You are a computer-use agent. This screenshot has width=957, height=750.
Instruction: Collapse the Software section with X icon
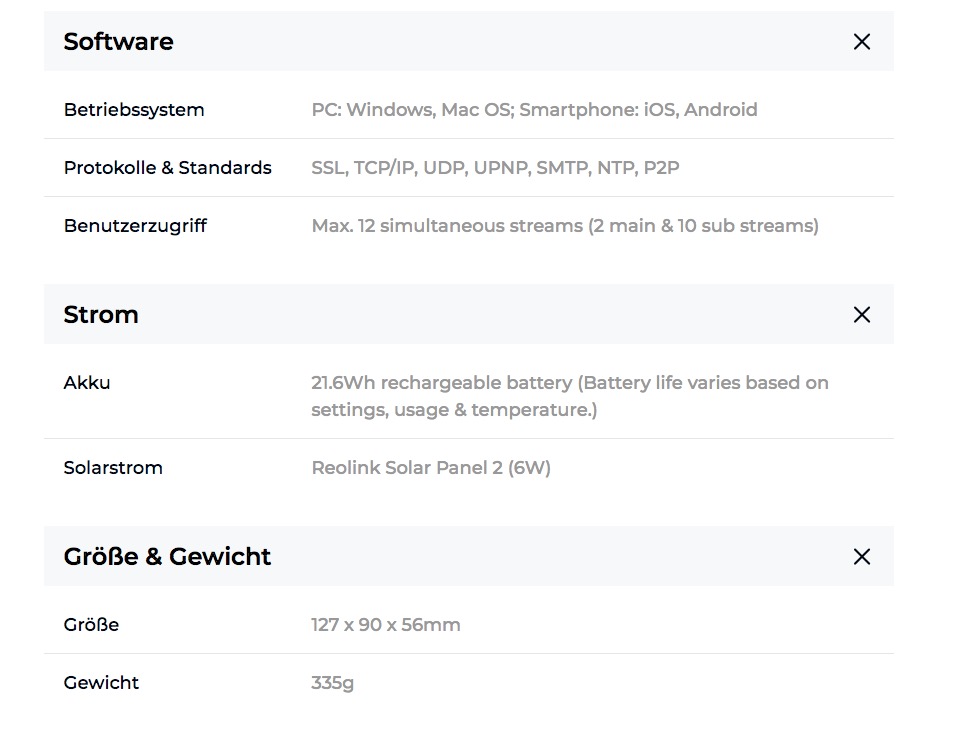(861, 42)
